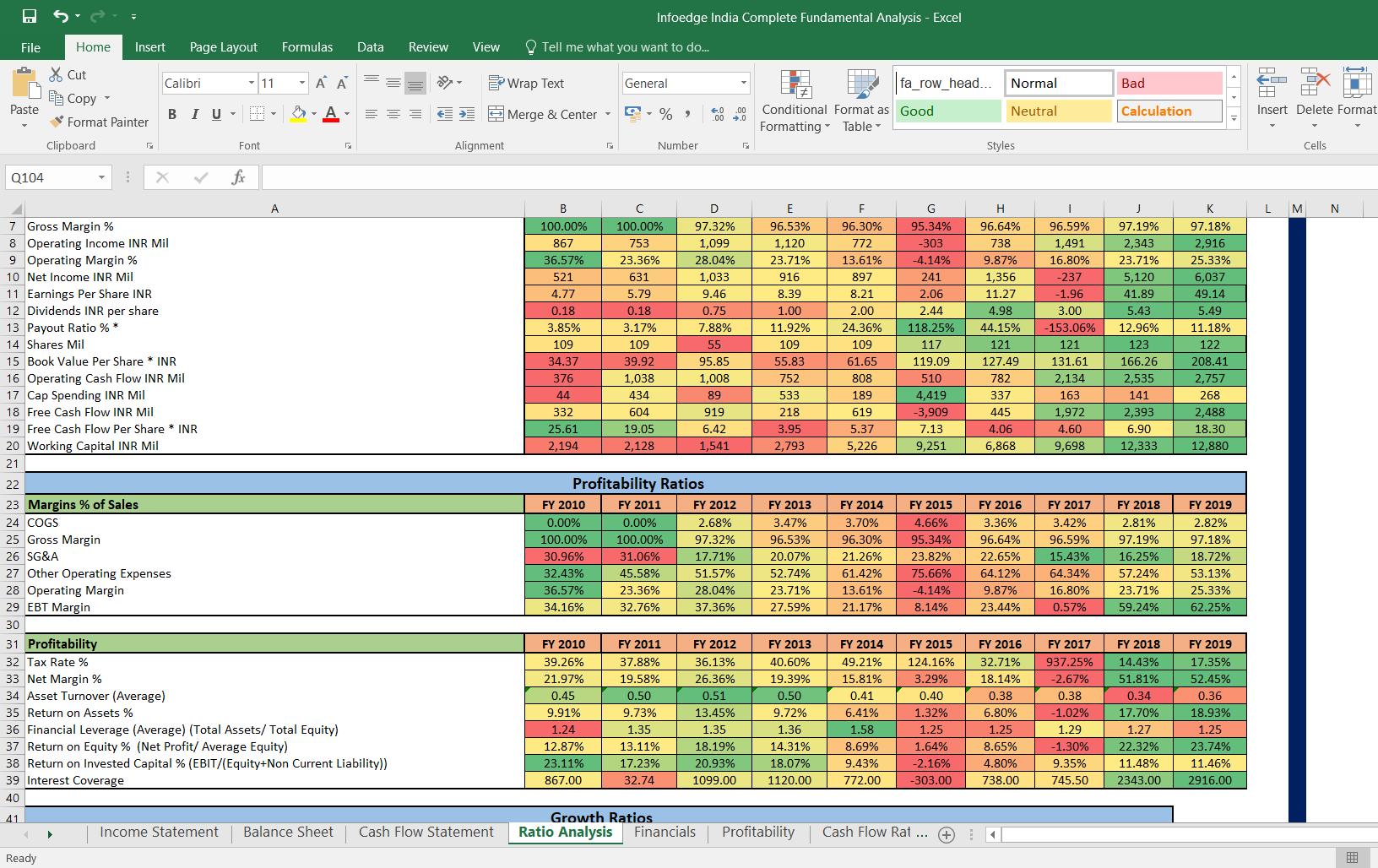
Task: Insert cells using the Insert icon
Action: pyautogui.click(x=1272, y=84)
